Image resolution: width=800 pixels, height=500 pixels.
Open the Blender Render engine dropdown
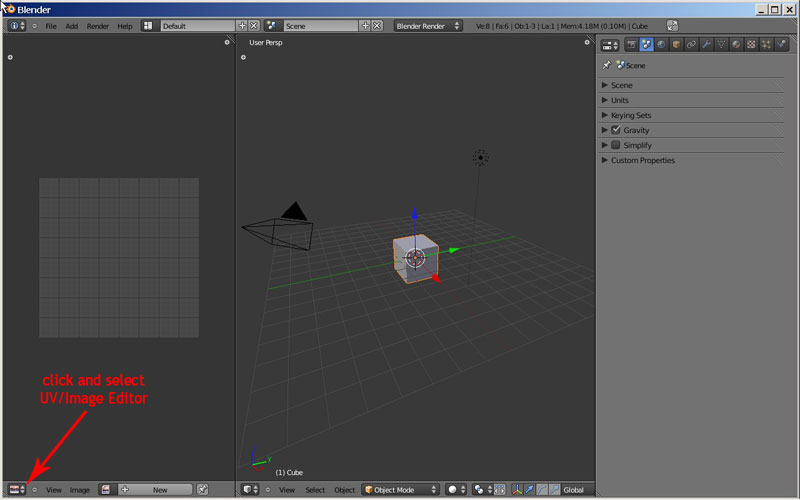pyautogui.click(x=427, y=25)
